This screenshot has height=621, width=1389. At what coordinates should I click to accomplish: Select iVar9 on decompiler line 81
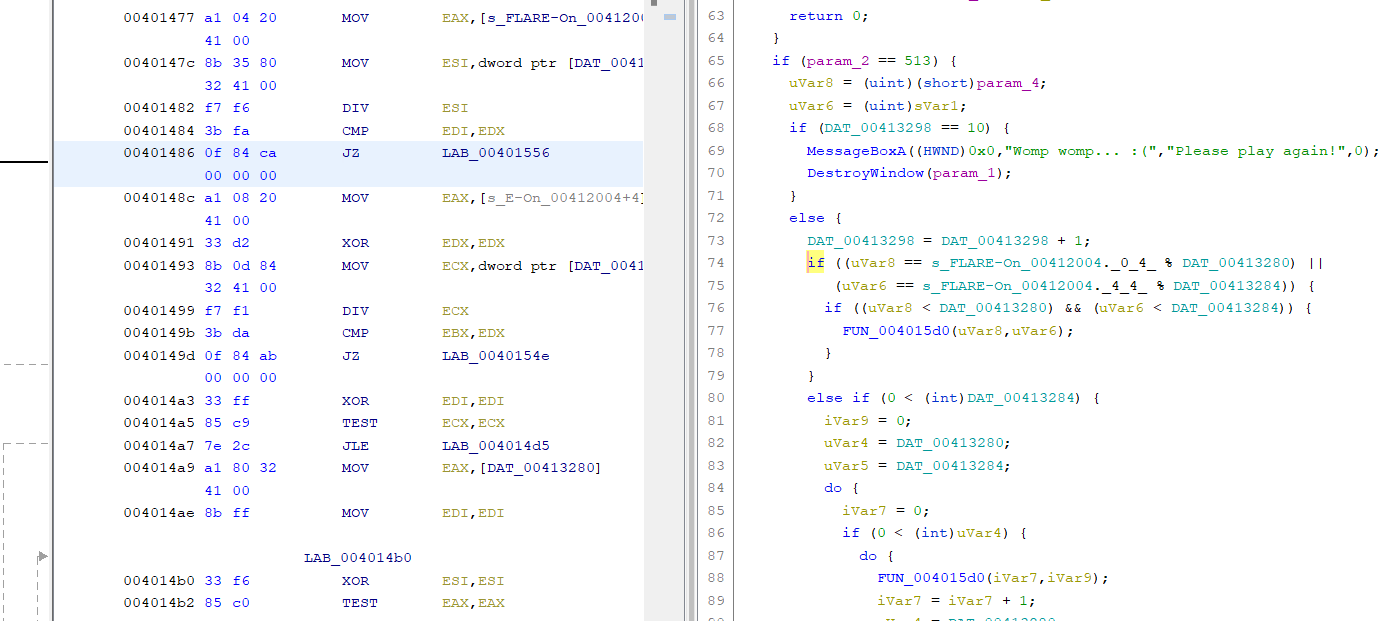846,421
